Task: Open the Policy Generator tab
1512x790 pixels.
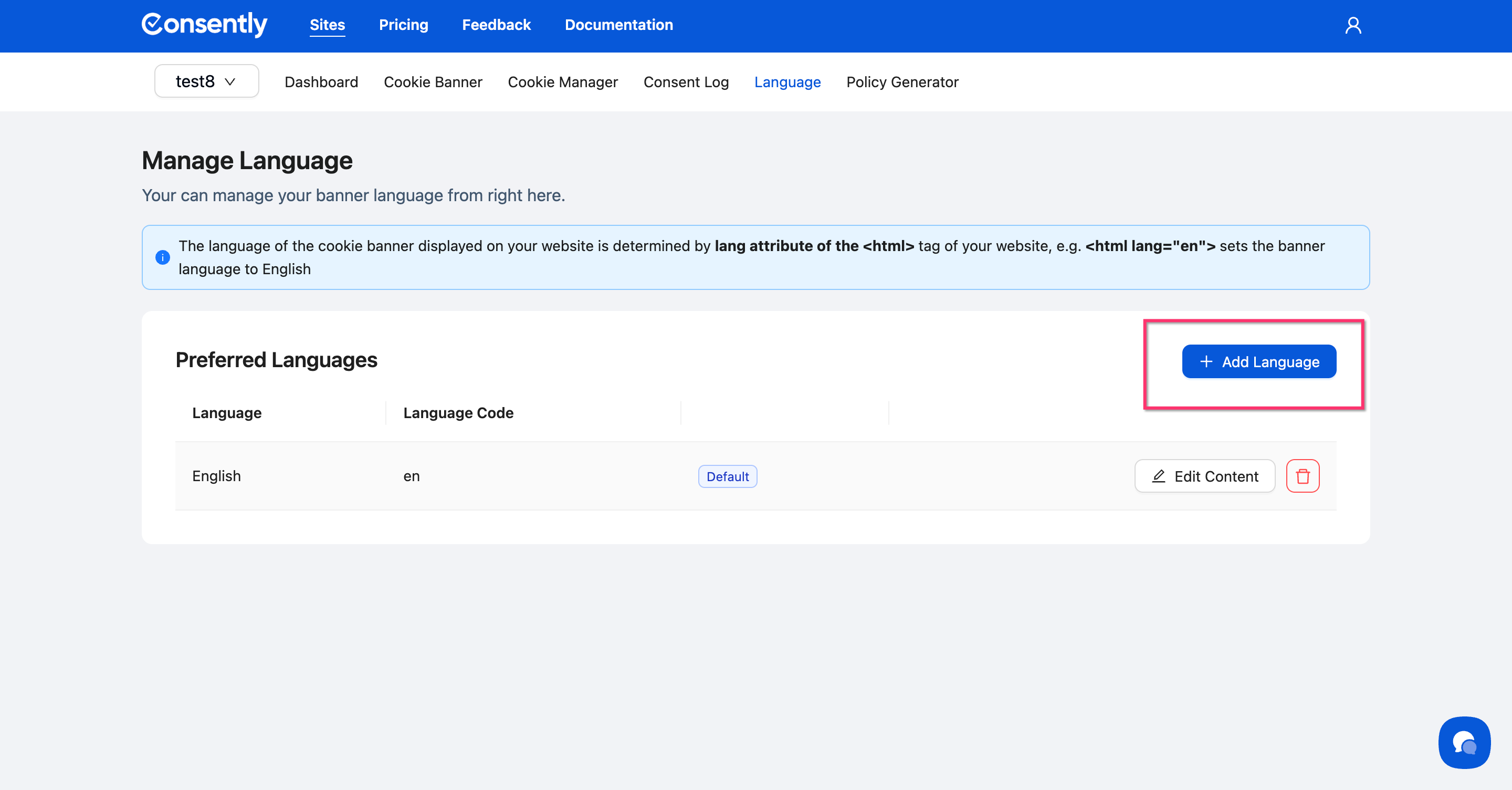Action: 901,82
